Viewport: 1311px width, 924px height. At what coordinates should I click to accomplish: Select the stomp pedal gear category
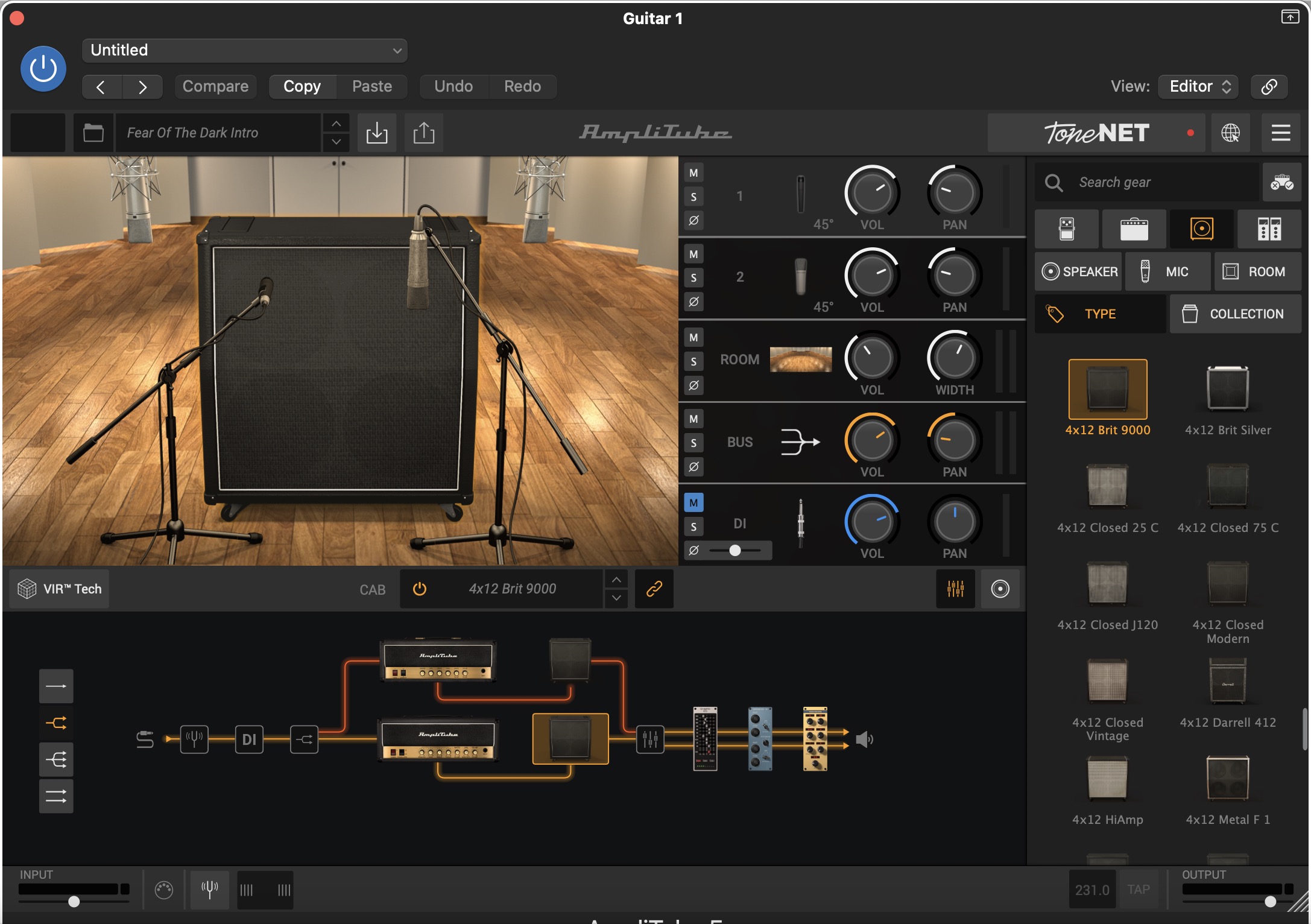(1066, 229)
